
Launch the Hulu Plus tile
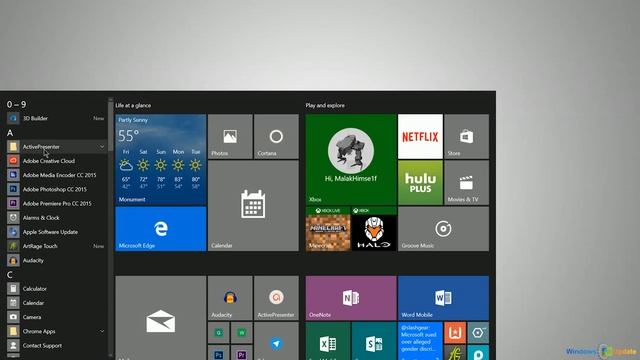tap(420, 182)
